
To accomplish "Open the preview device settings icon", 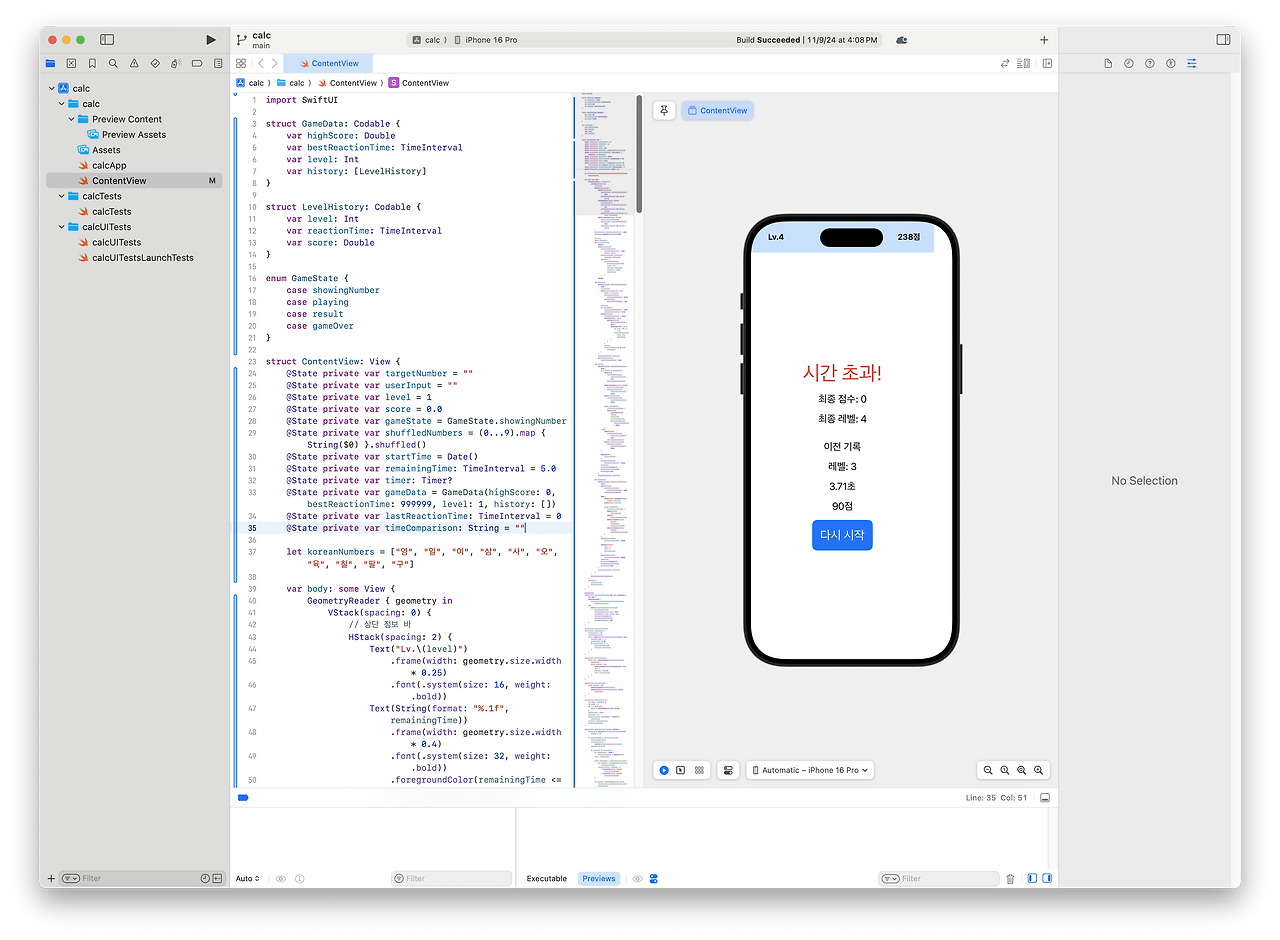I will [728, 770].
